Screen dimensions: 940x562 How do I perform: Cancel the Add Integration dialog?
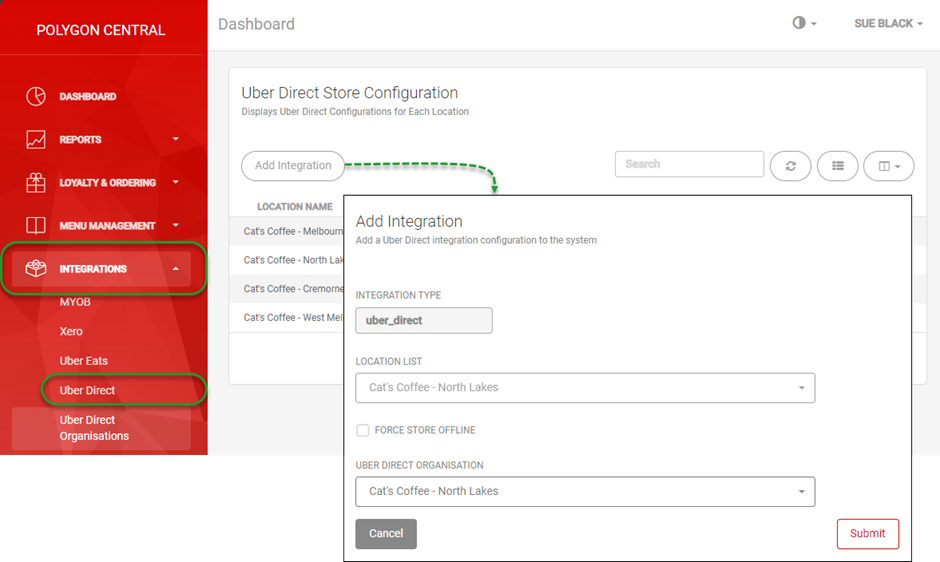(386, 534)
